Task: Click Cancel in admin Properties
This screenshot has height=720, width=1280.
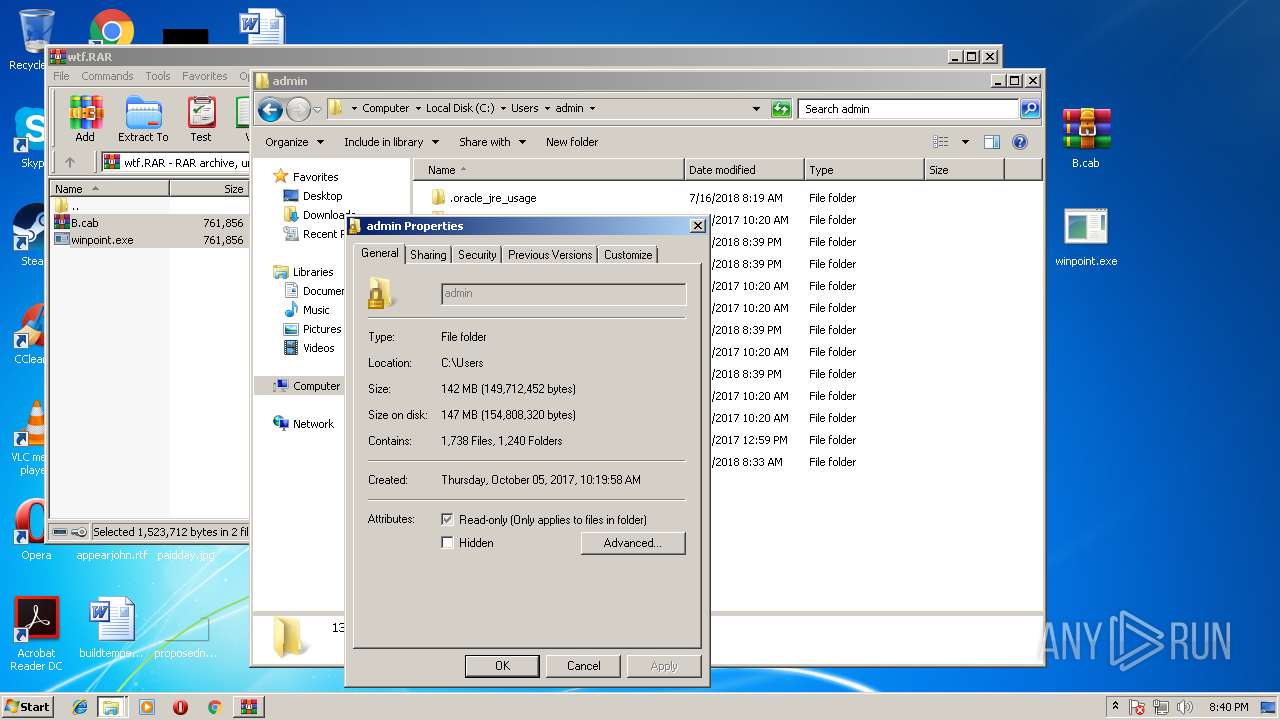Action: click(x=583, y=665)
